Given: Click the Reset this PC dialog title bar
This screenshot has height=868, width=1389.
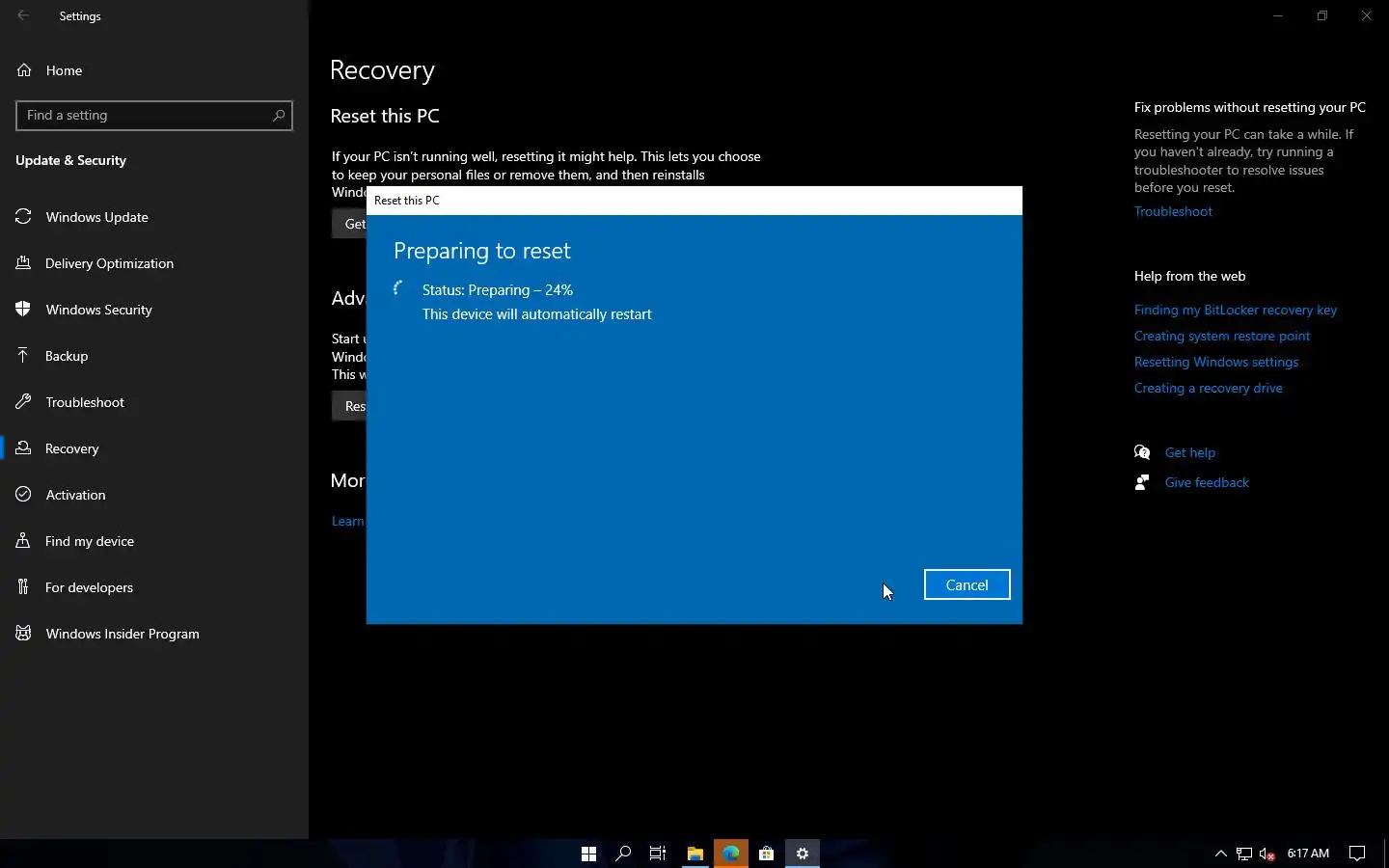Looking at the screenshot, I should pos(694,201).
